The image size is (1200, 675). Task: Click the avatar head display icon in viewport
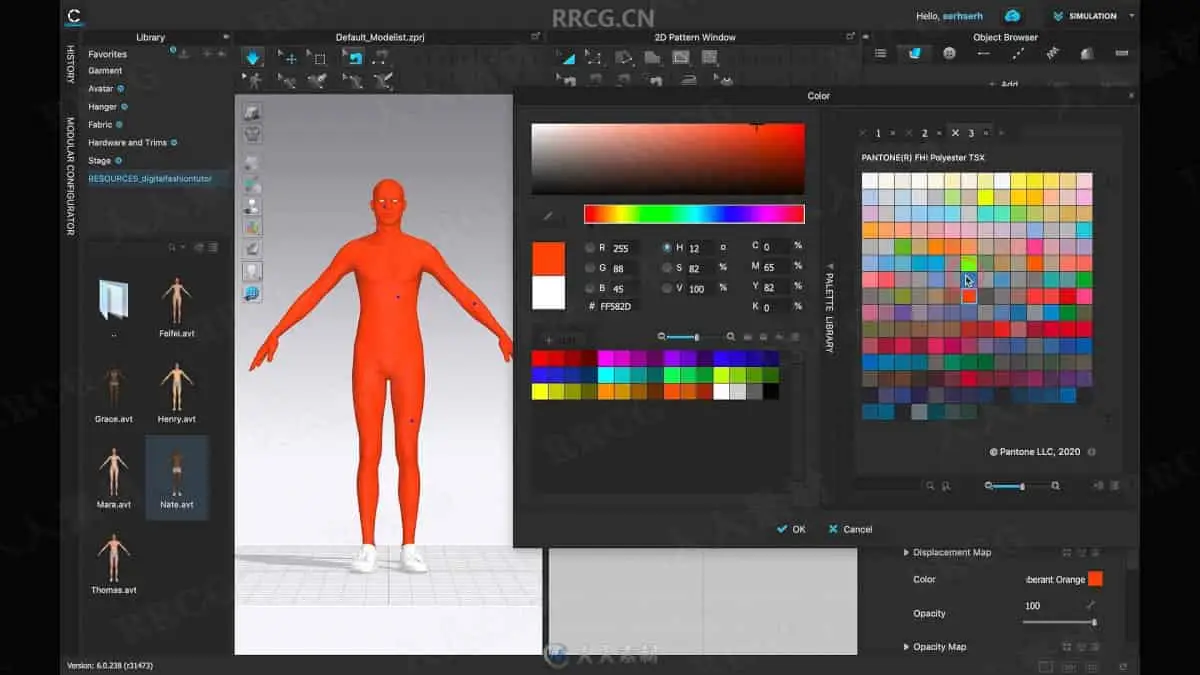pos(253,271)
